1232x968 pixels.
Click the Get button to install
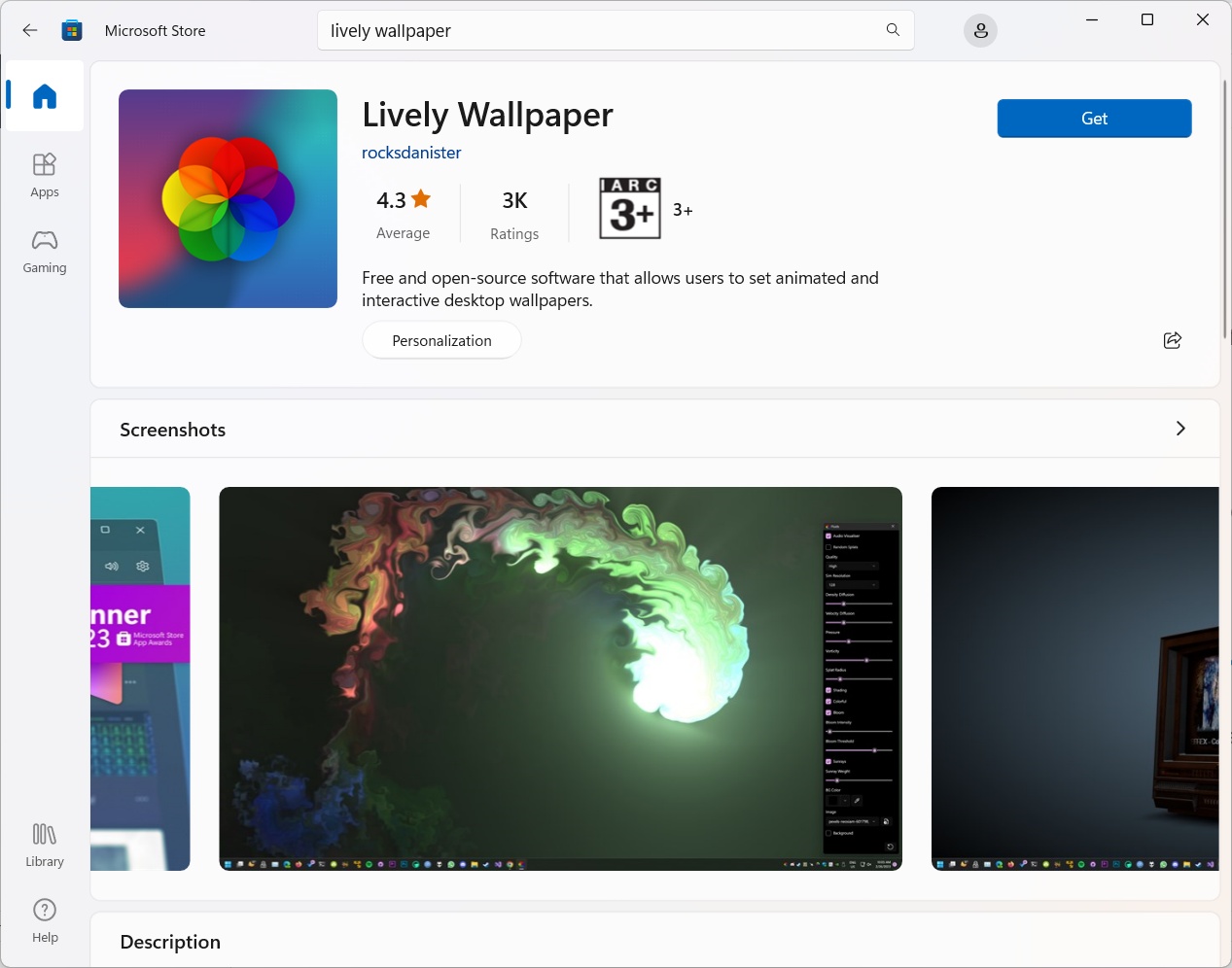click(x=1094, y=119)
